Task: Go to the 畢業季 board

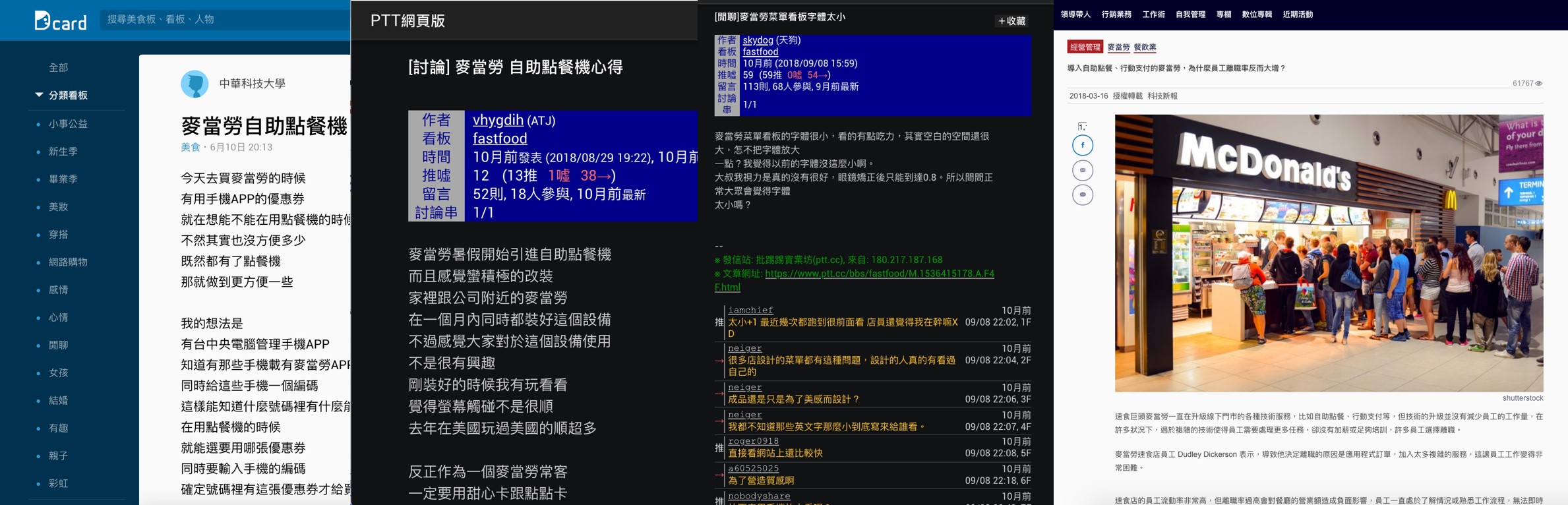Action: coord(63,179)
